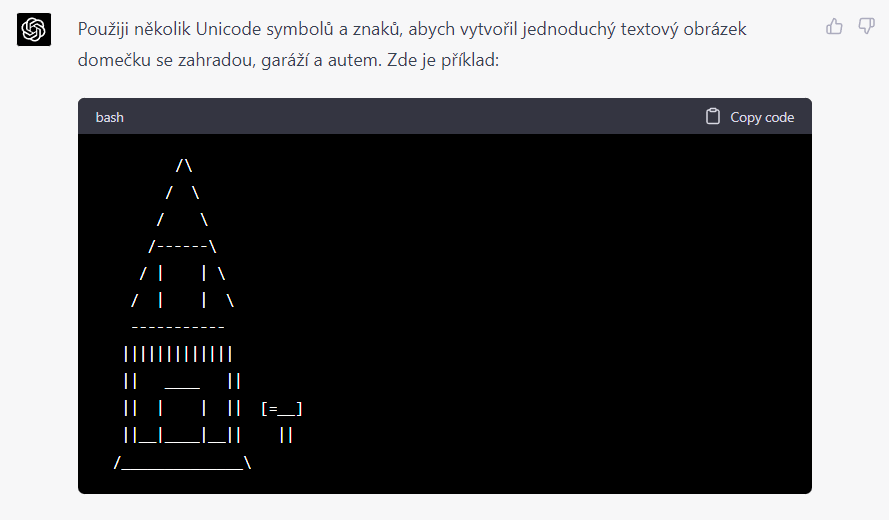Click the bash language label
The height and width of the screenshot is (520, 889).
[x=109, y=117]
